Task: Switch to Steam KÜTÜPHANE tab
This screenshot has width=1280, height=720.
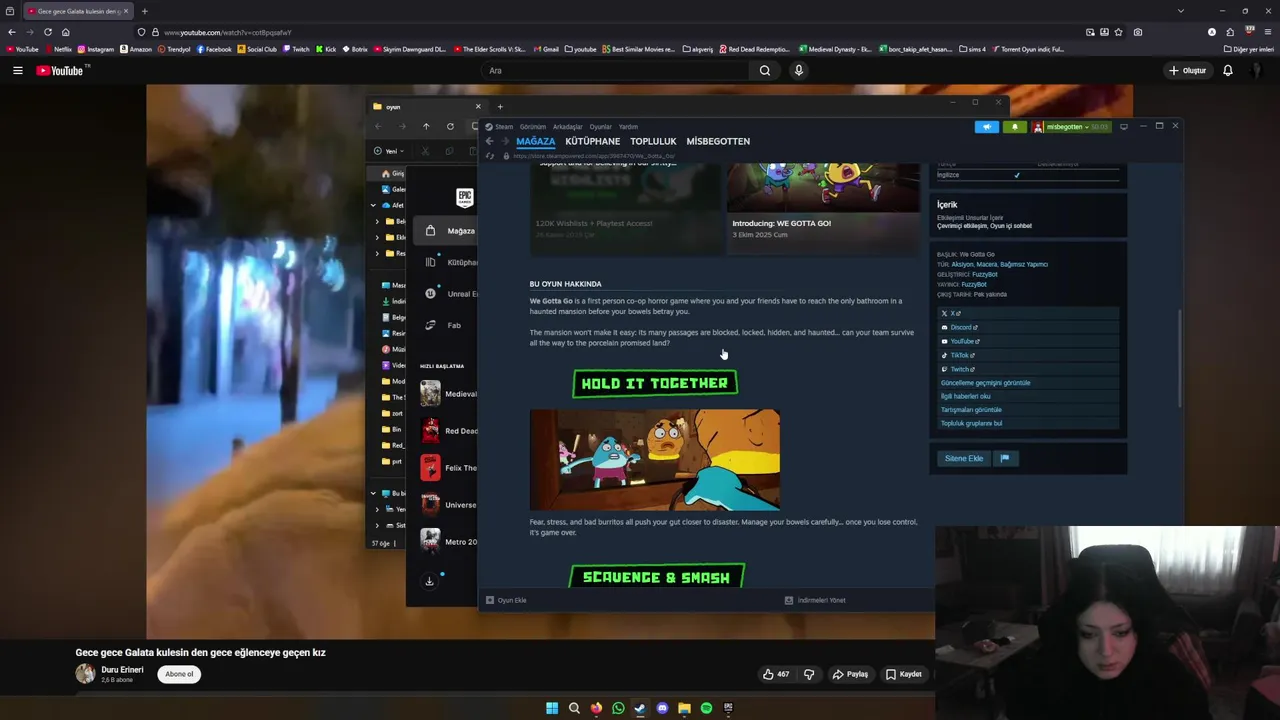Action: [592, 141]
